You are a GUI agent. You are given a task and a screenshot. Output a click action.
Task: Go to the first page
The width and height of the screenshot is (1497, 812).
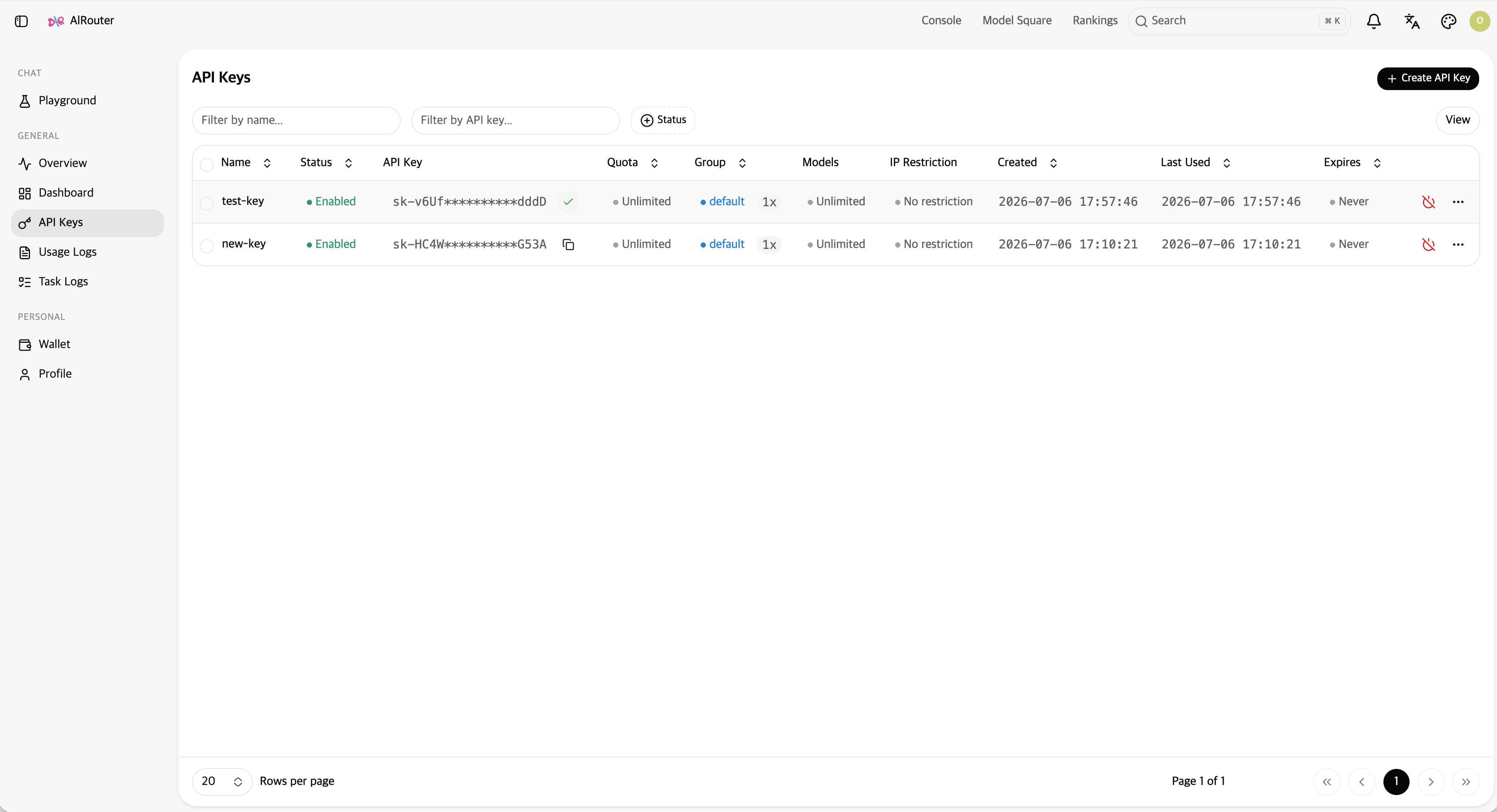coord(1327,782)
